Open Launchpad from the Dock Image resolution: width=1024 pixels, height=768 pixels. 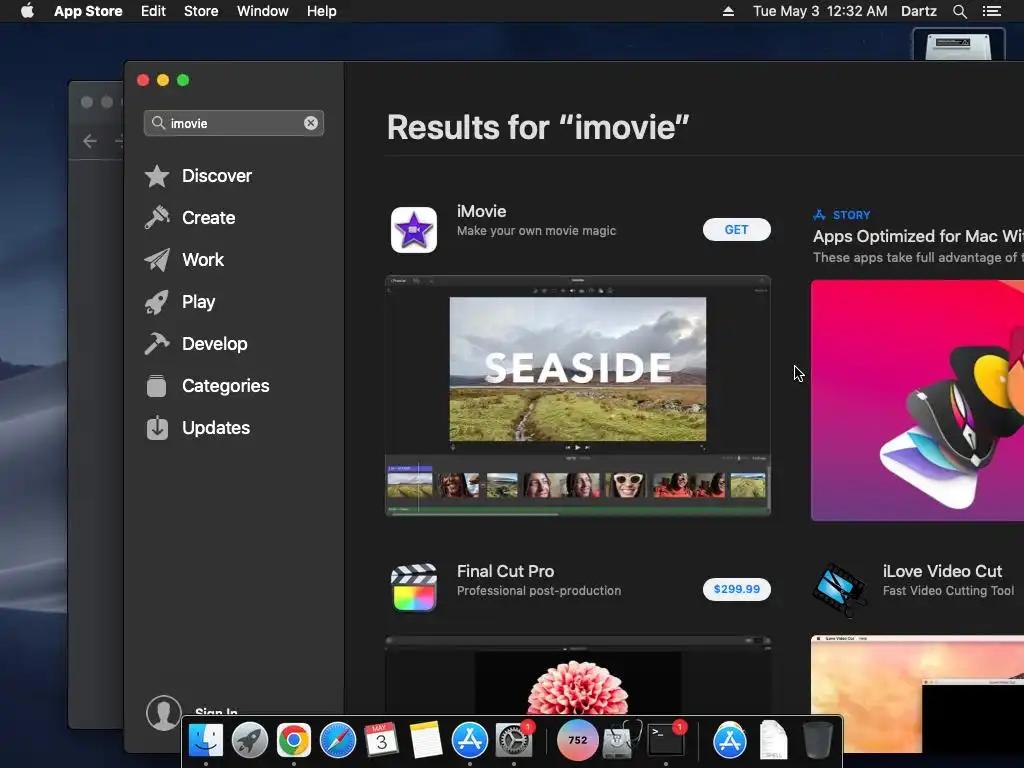249,740
